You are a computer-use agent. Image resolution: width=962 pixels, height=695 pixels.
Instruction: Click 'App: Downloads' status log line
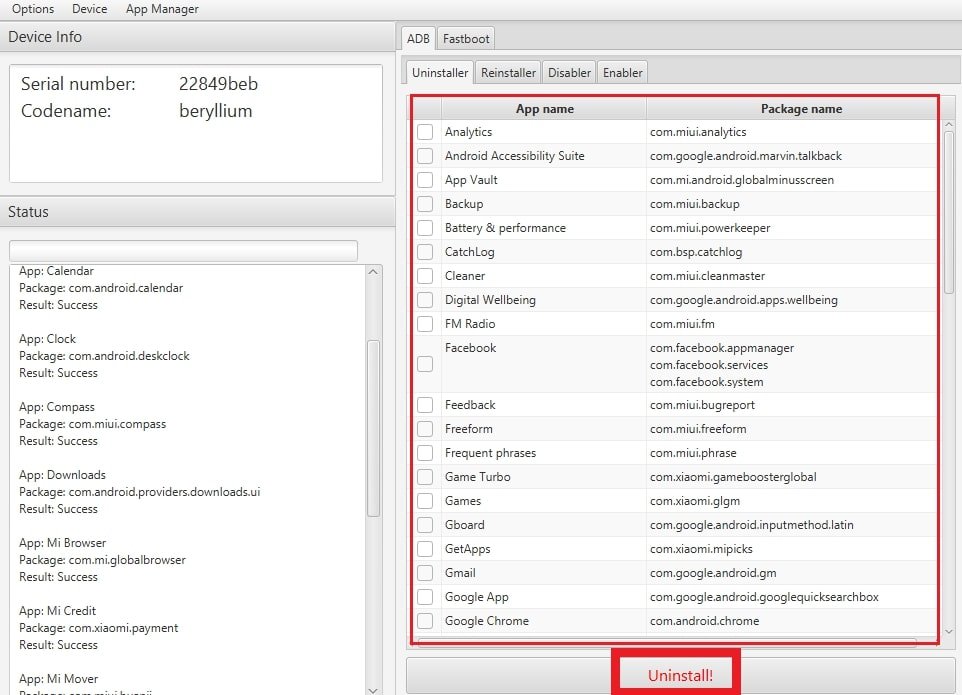63,475
